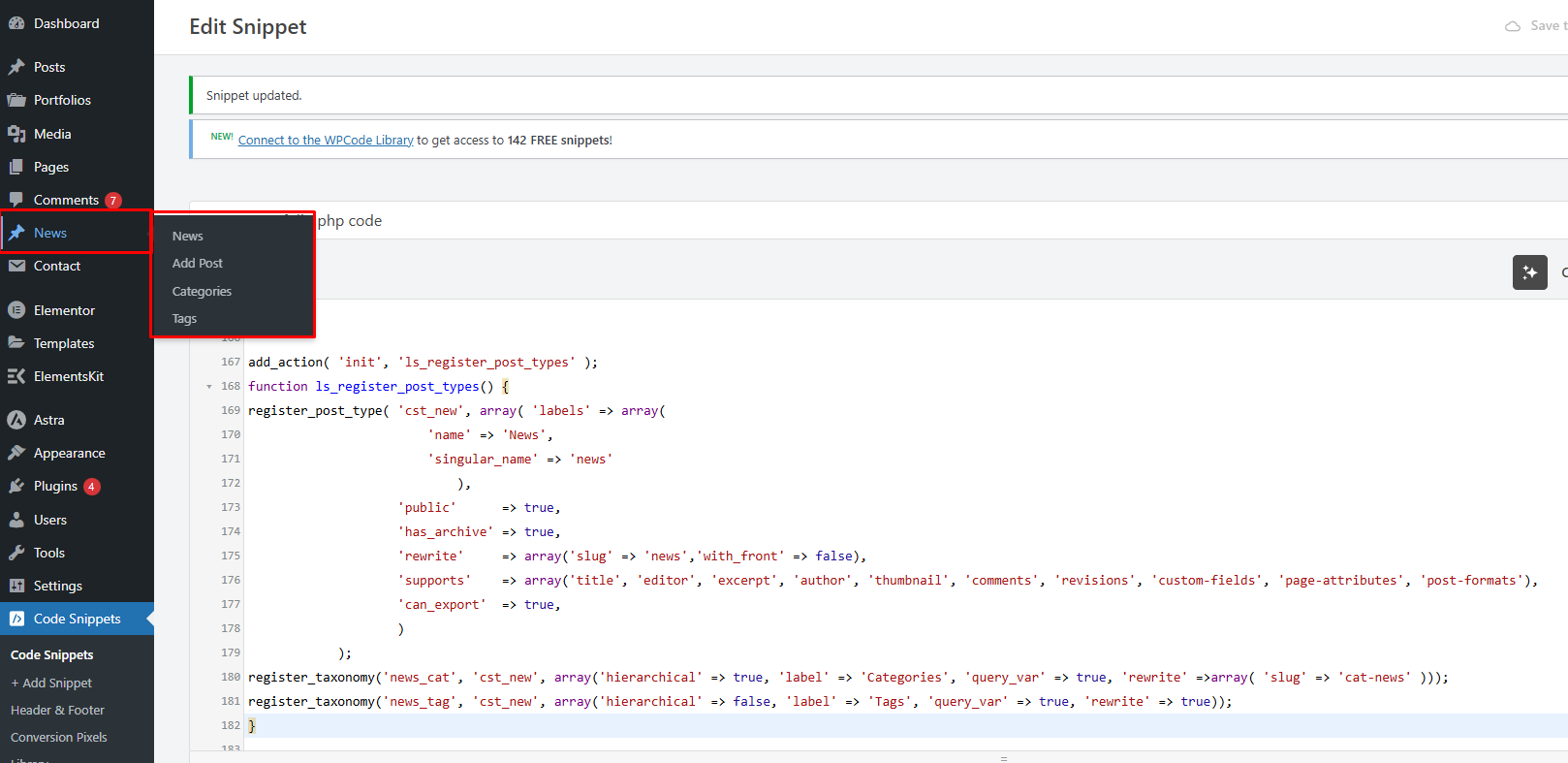Click the Posts pushpin icon
The height and width of the screenshot is (763, 1568).
[x=16, y=67]
